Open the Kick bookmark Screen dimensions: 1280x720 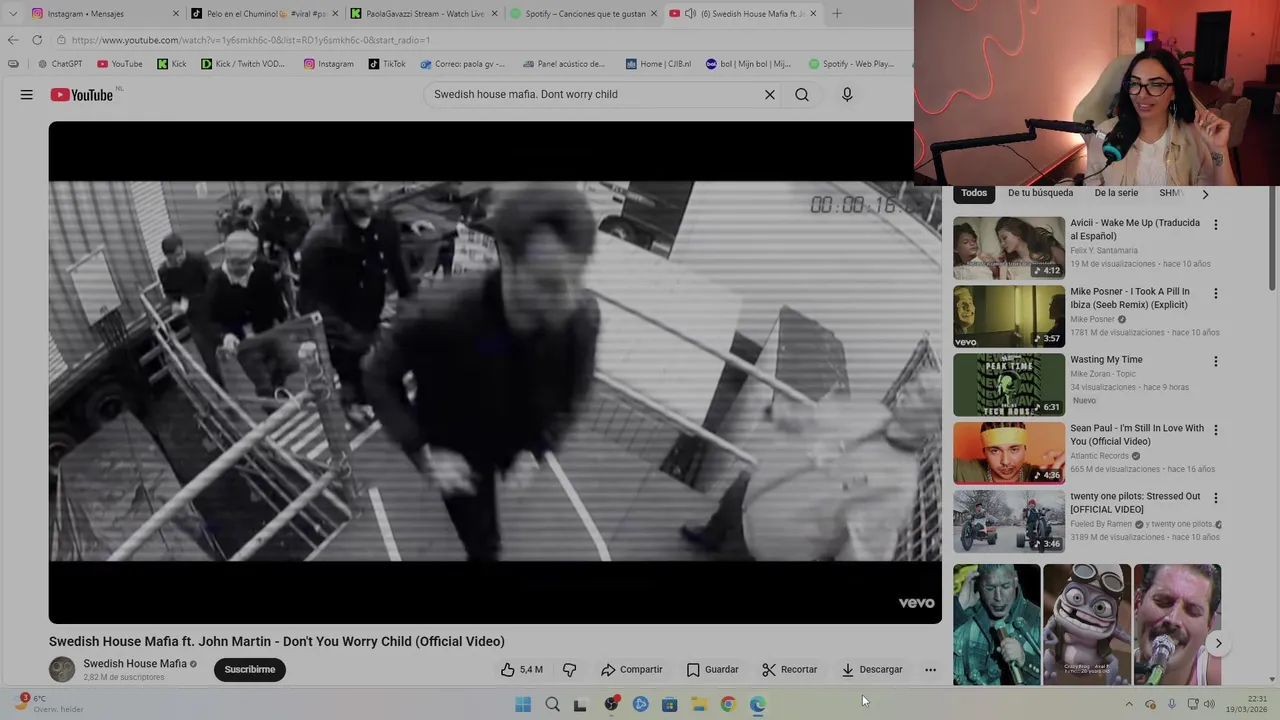172,64
